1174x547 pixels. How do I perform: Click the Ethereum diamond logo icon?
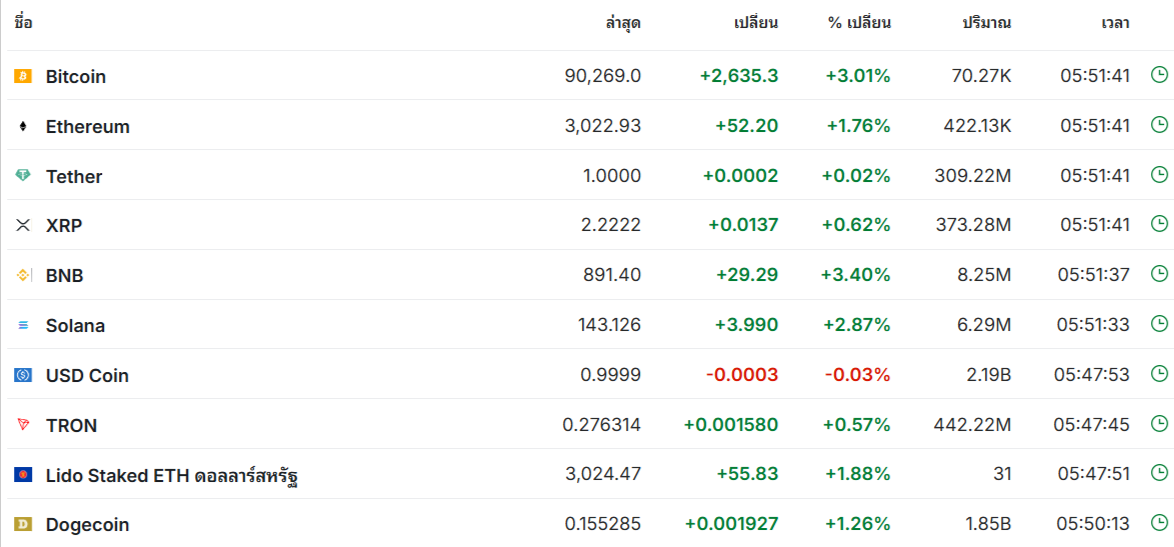pyautogui.click(x=23, y=126)
